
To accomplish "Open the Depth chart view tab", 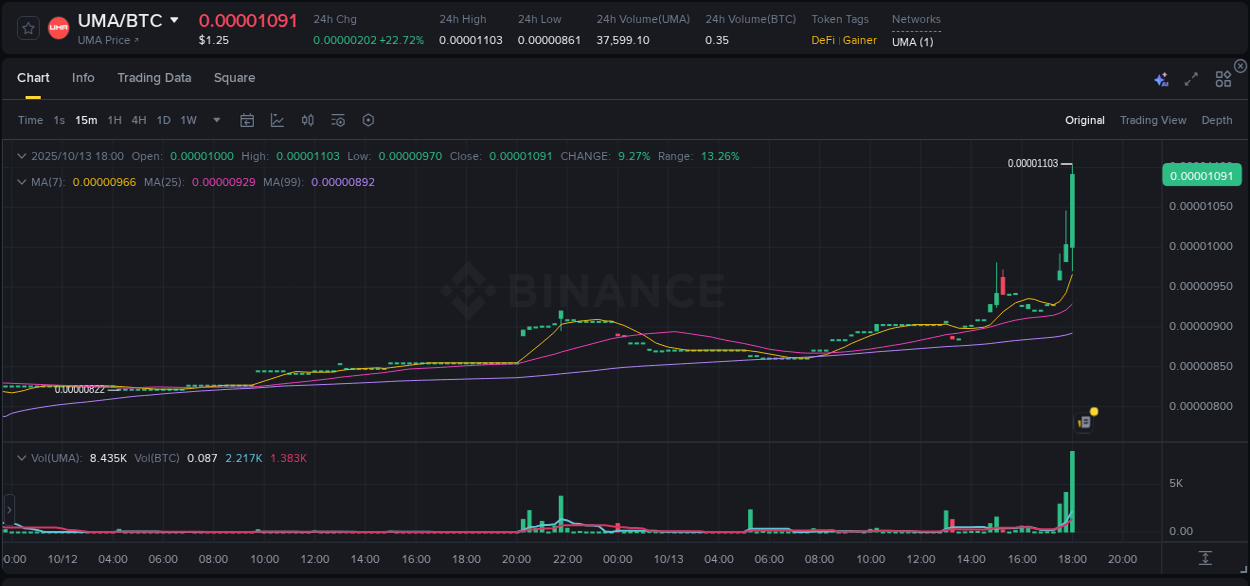I will click(x=1216, y=120).
